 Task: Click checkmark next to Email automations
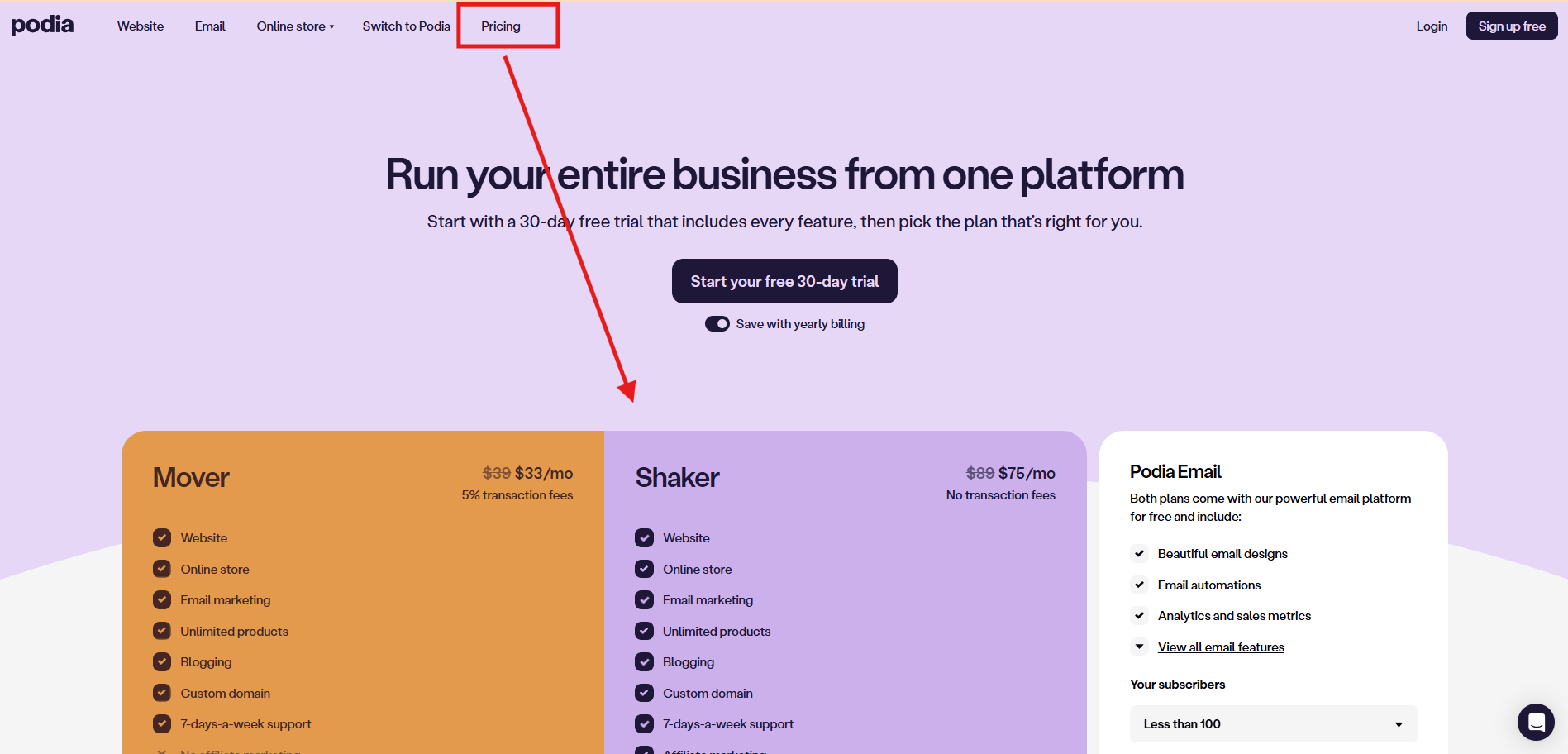(x=1139, y=585)
